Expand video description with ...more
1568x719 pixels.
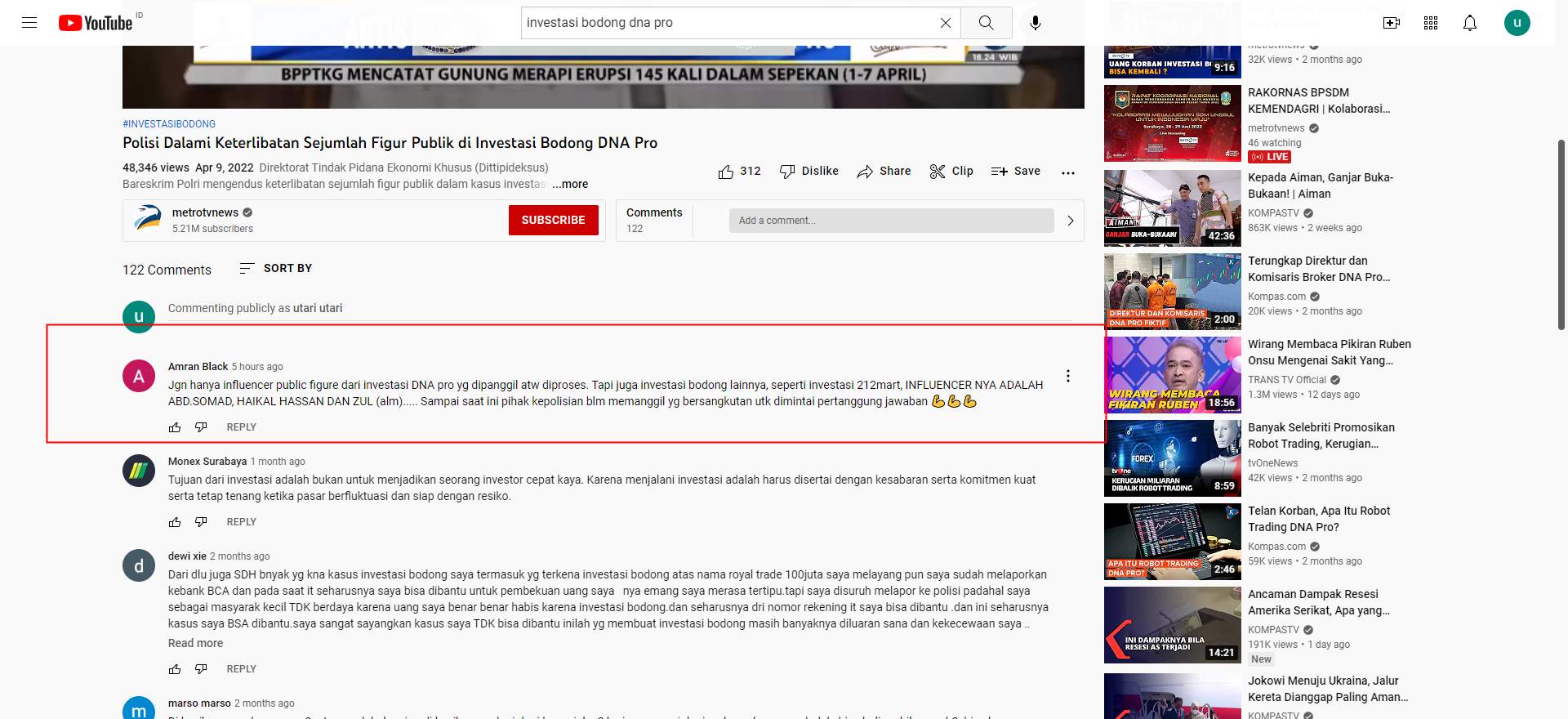[x=570, y=184]
